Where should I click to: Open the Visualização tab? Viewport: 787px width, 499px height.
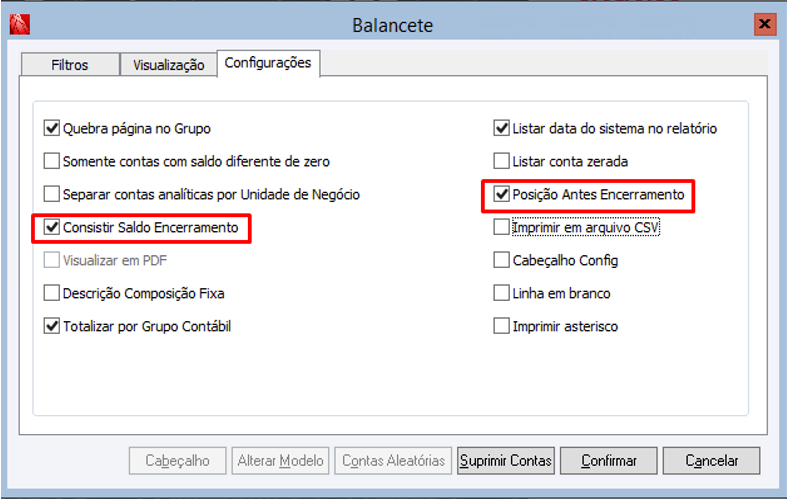tap(168, 65)
